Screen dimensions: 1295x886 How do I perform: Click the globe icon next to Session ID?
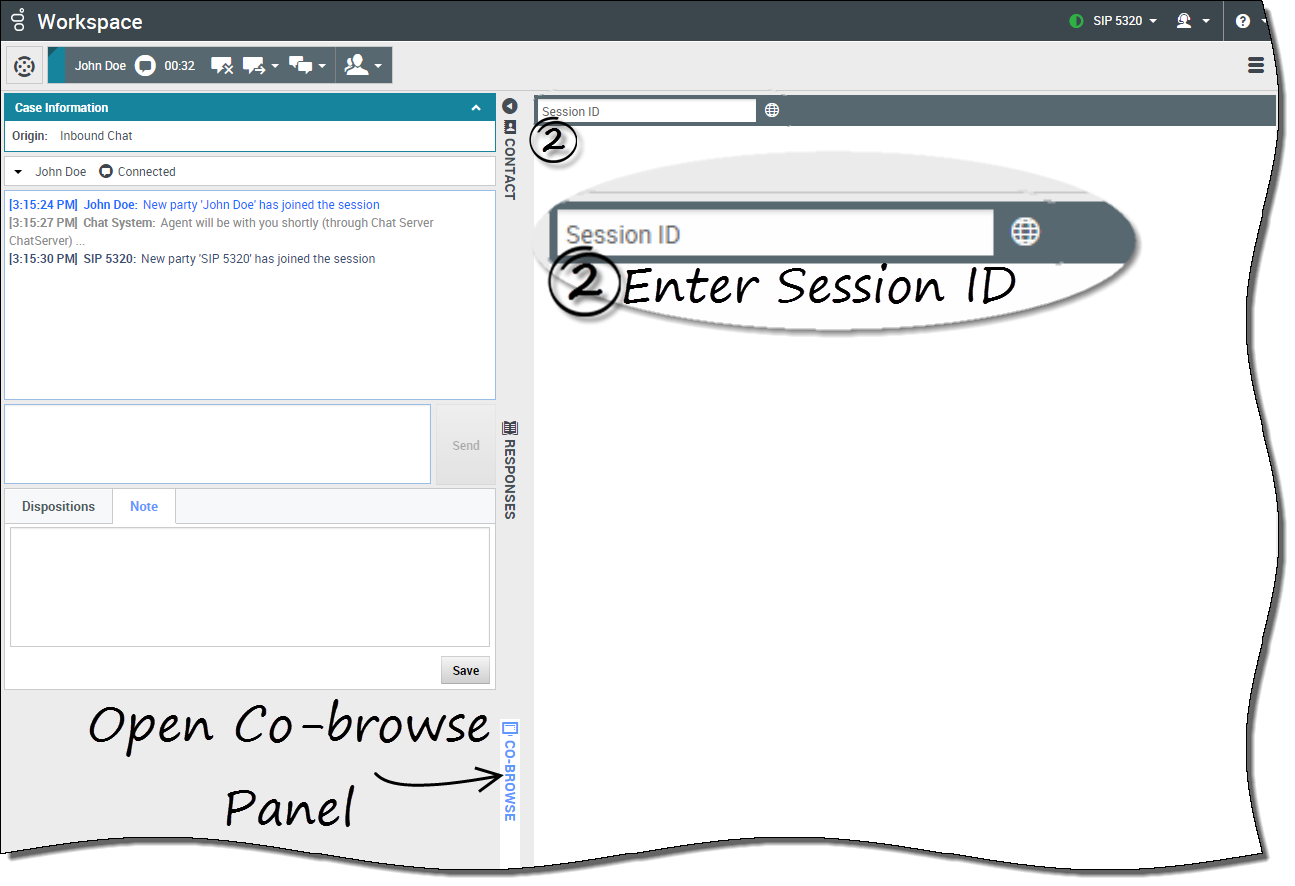pos(772,110)
